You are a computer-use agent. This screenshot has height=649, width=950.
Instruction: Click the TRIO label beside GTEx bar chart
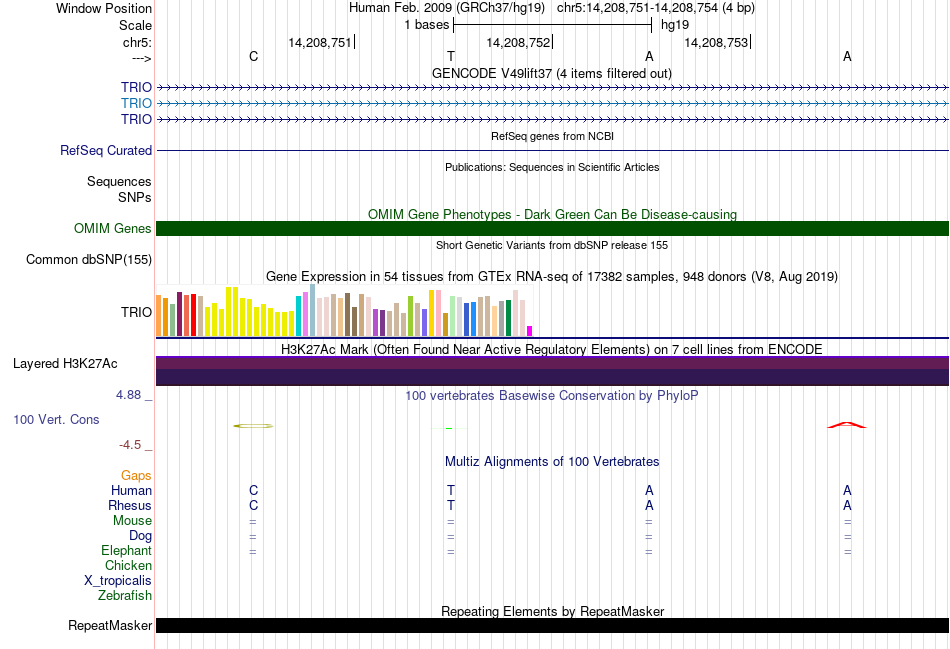(x=136, y=312)
